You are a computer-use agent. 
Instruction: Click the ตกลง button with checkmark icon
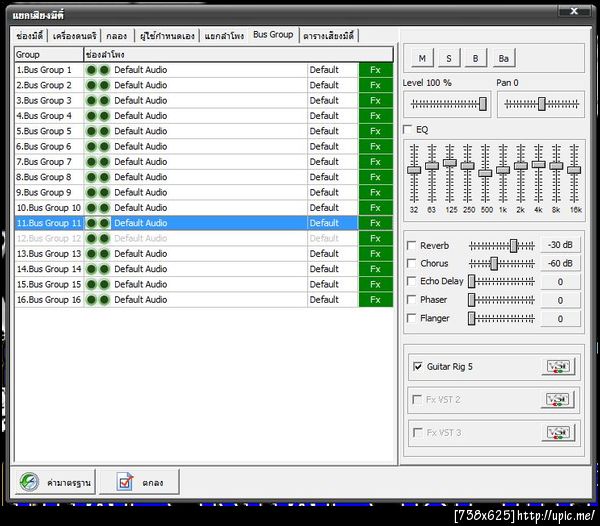(139, 482)
